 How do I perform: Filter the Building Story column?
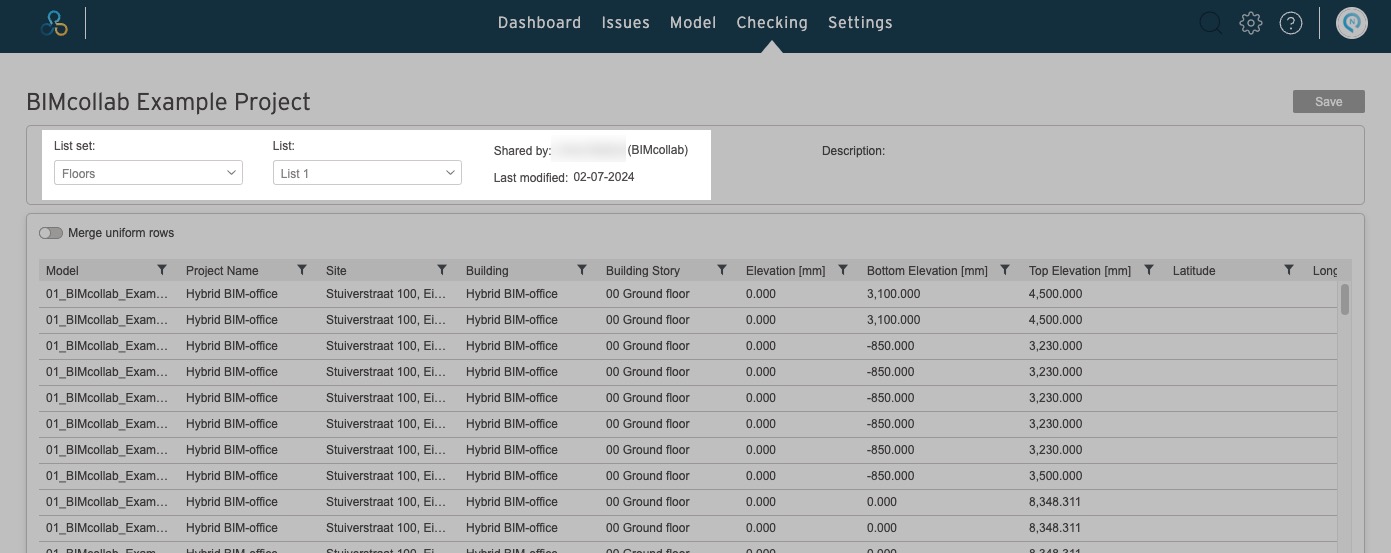point(722,270)
